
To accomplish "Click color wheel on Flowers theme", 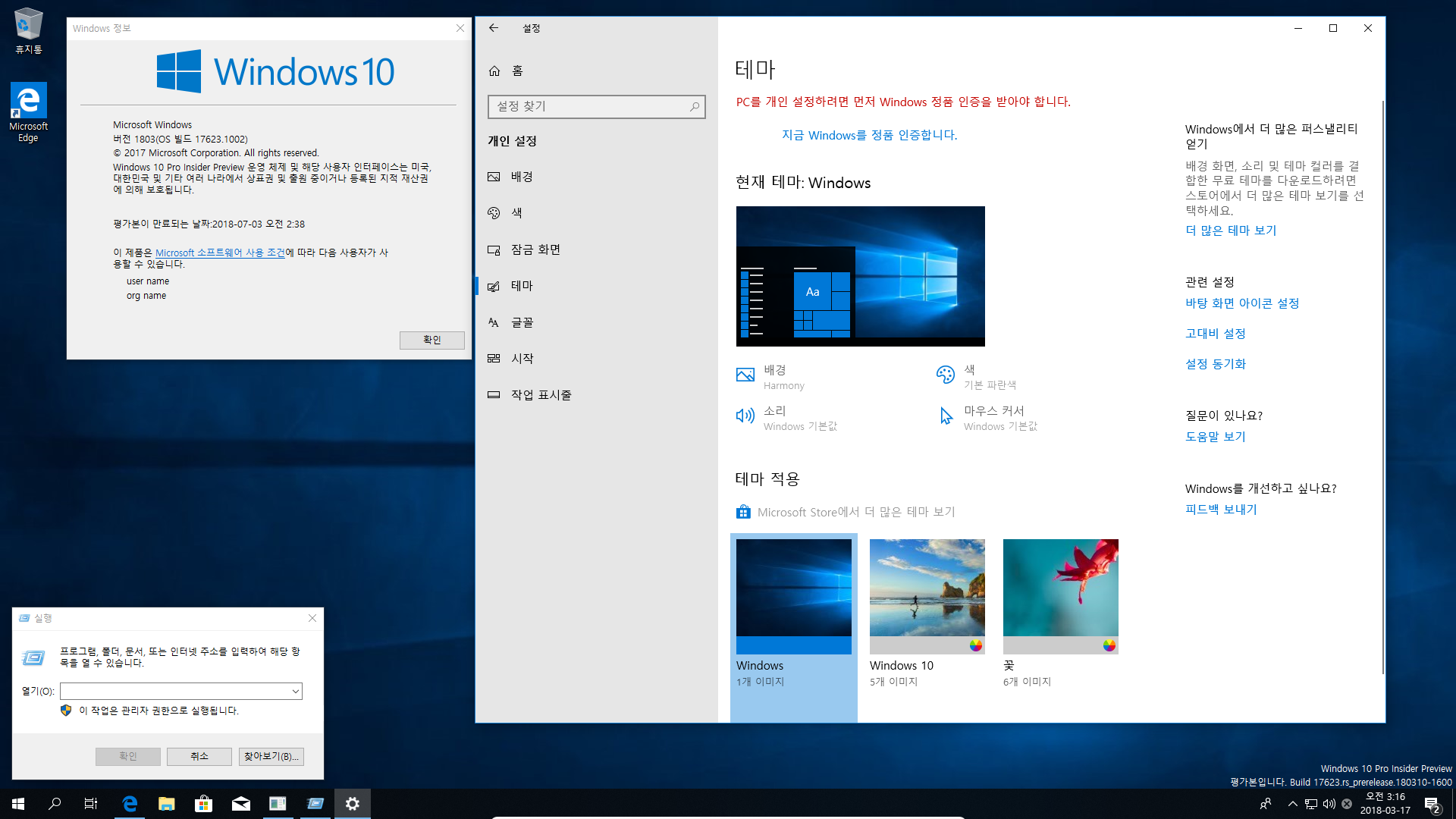I will pos(1109,645).
